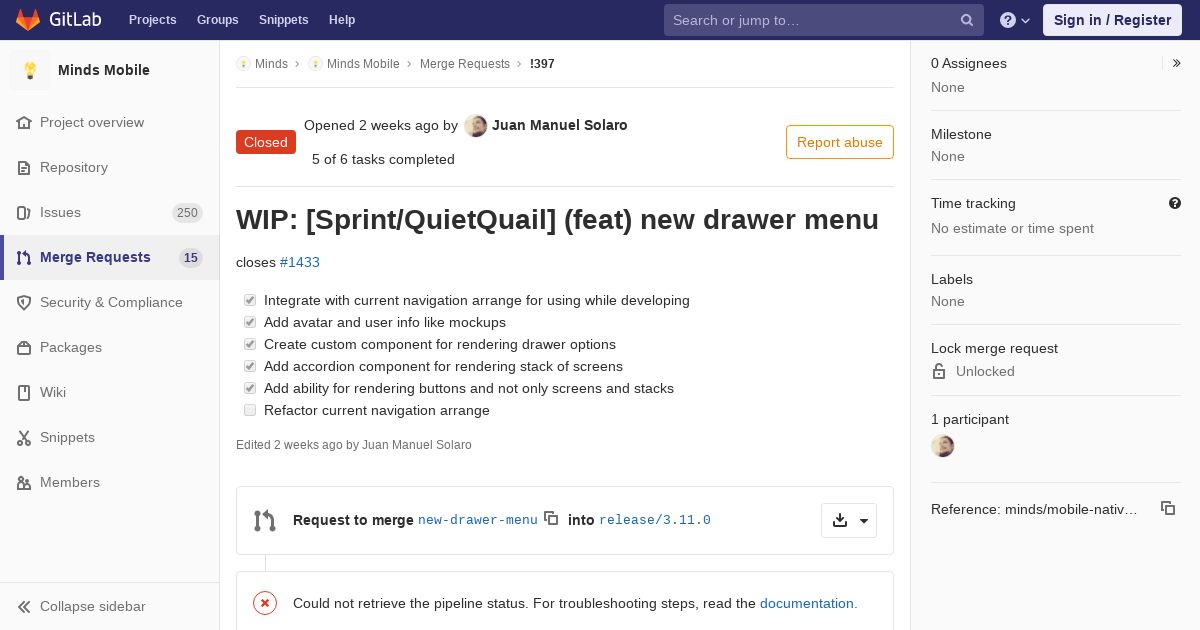Open Packages in sidebar
This screenshot has width=1200, height=630.
(110, 347)
